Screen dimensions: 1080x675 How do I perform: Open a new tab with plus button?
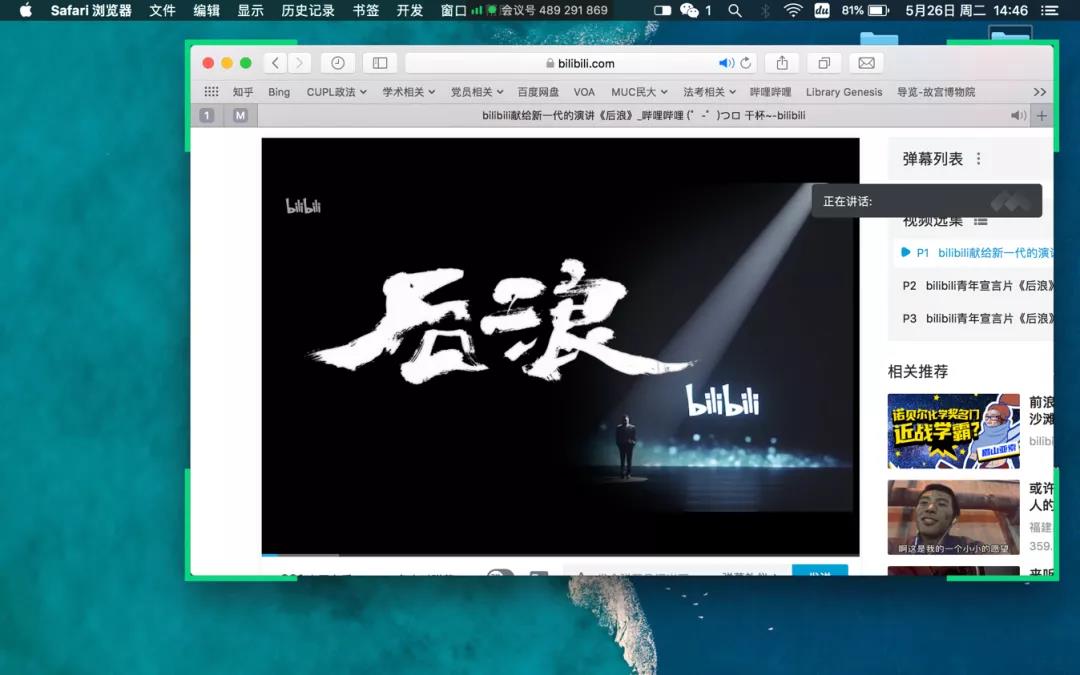1042,116
